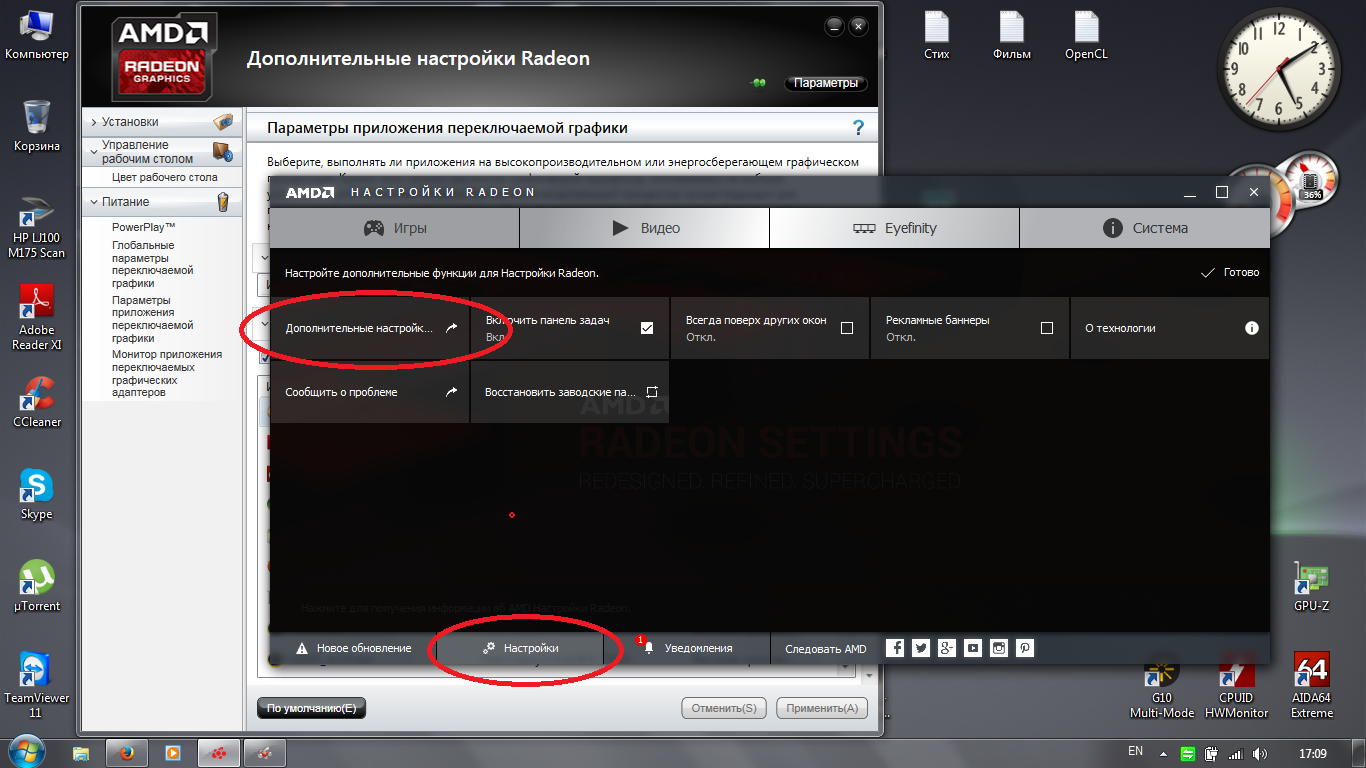Enable Рекламные баннеры checkbox
1366x768 pixels.
(1047, 328)
